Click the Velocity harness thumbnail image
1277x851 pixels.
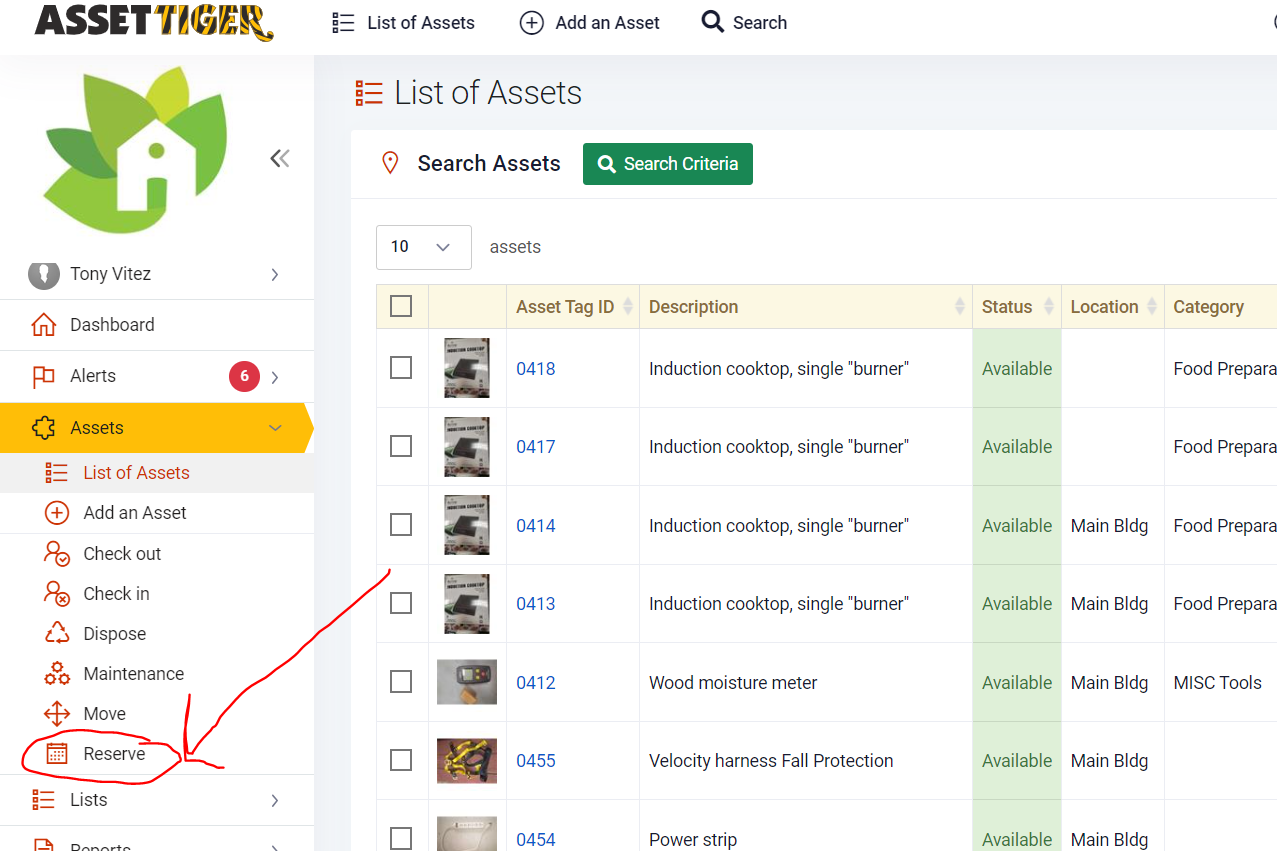click(x=466, y=761)
